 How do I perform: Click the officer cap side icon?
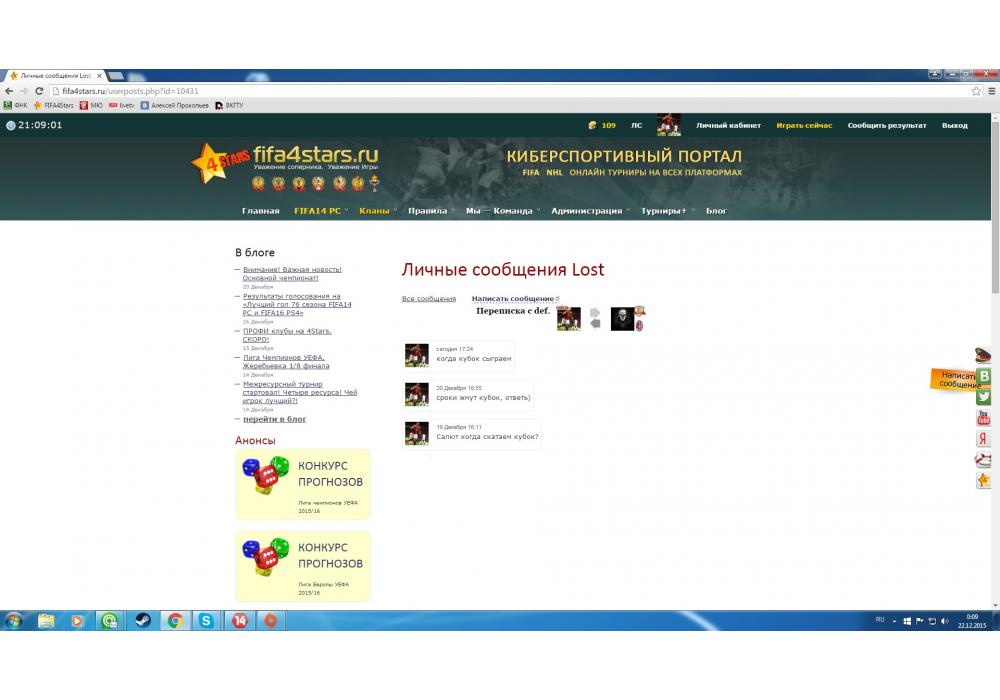click(983, 355)
